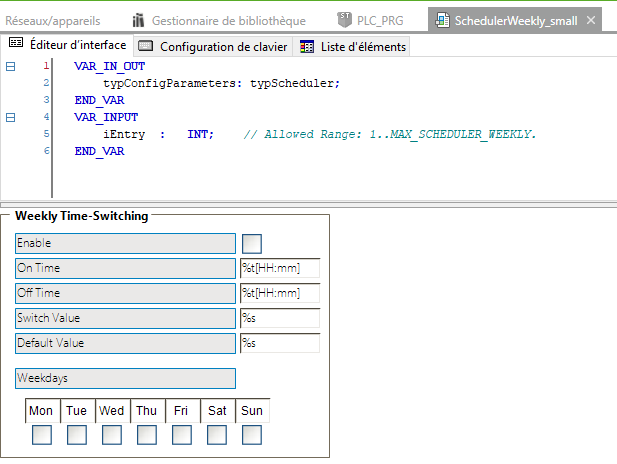Click the Off Time input field

tap(279, 293)
